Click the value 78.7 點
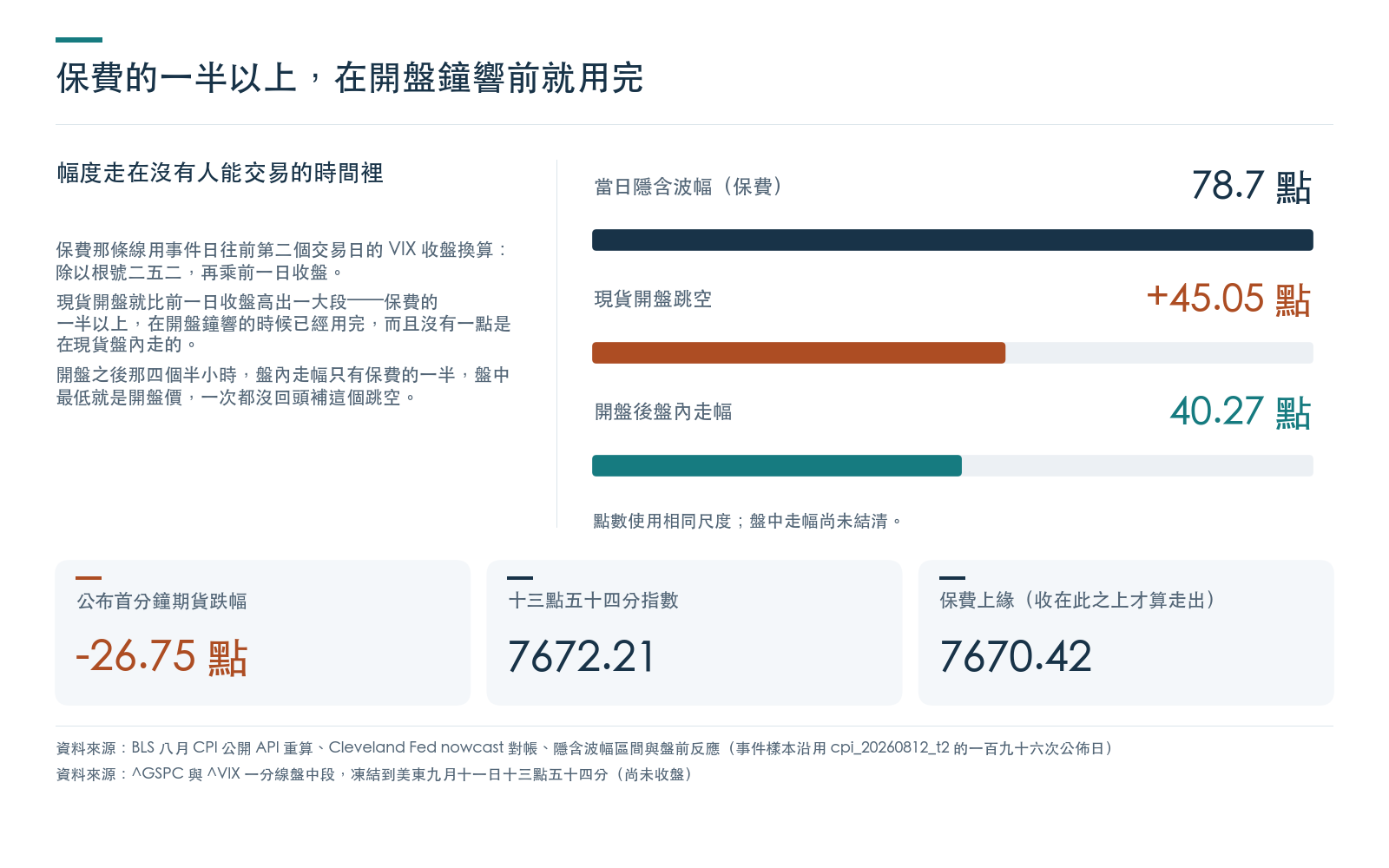 (x=1251, y=186)
